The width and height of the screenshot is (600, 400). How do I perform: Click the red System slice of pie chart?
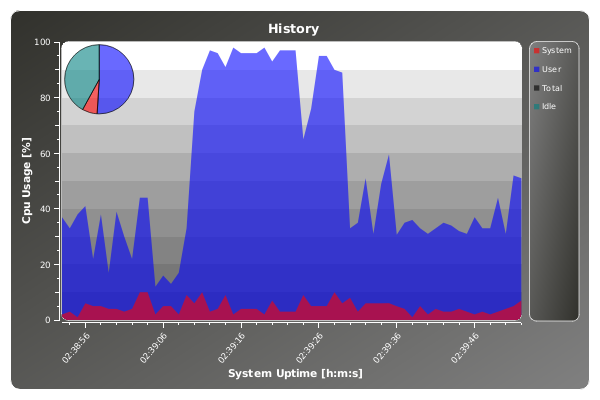pos(91,101)
